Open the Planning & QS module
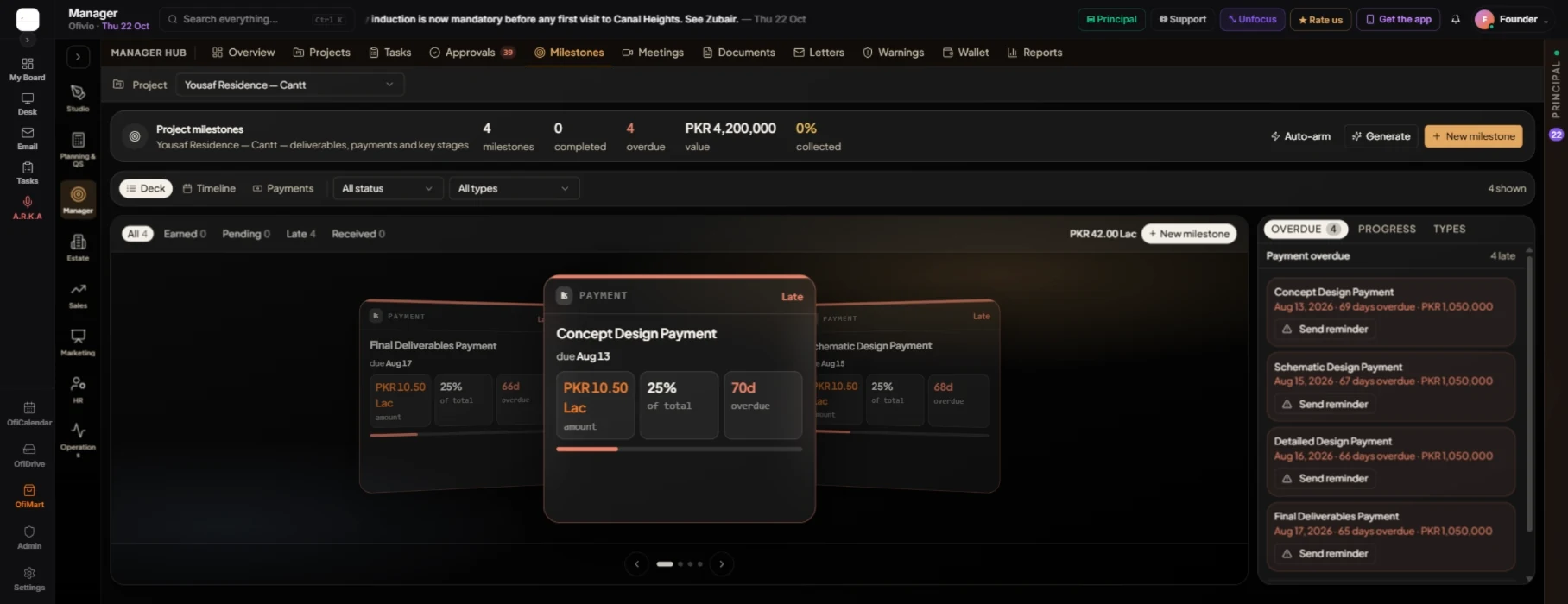This screenshot has height=604, width=1568. 78,148
